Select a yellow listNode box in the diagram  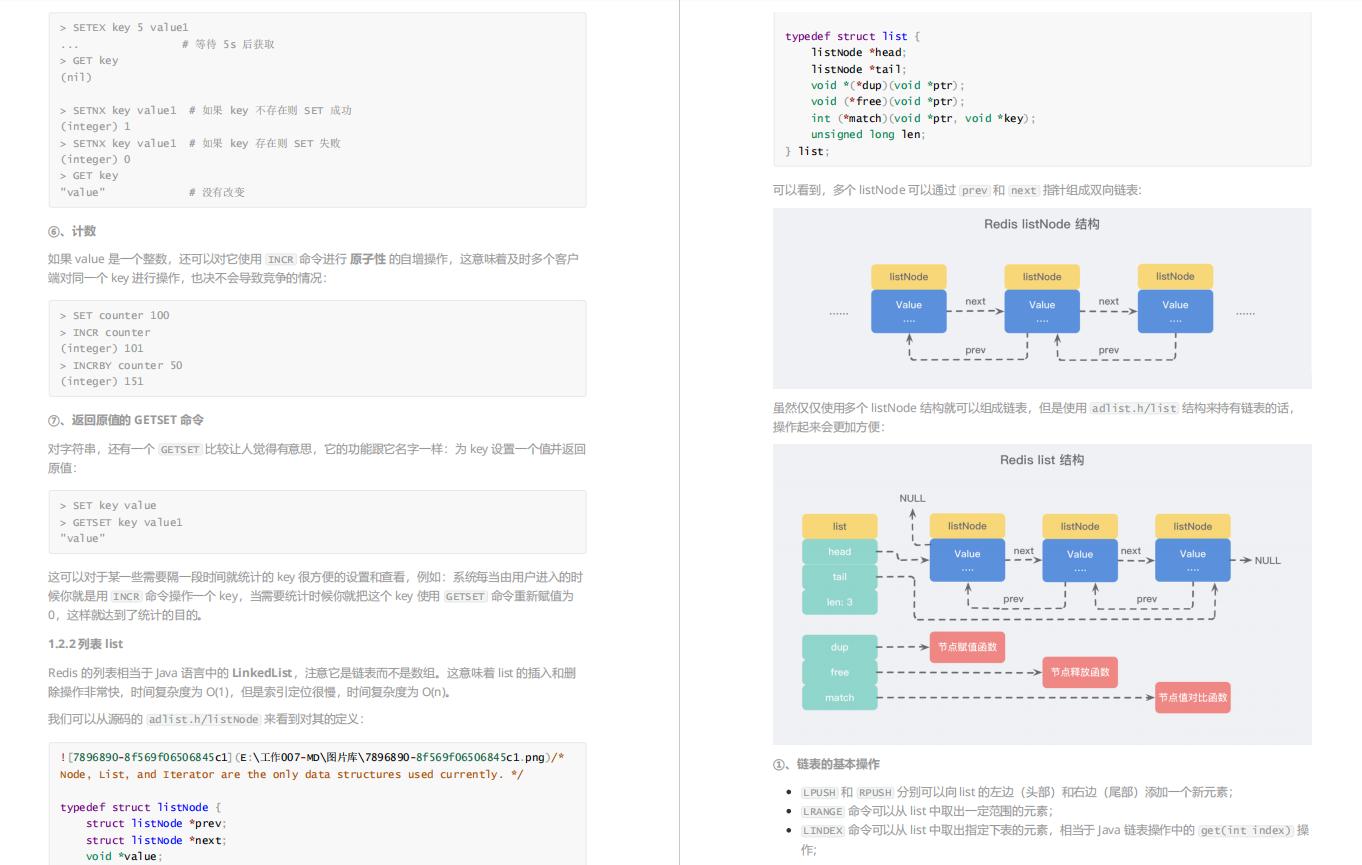coord(908,276)
